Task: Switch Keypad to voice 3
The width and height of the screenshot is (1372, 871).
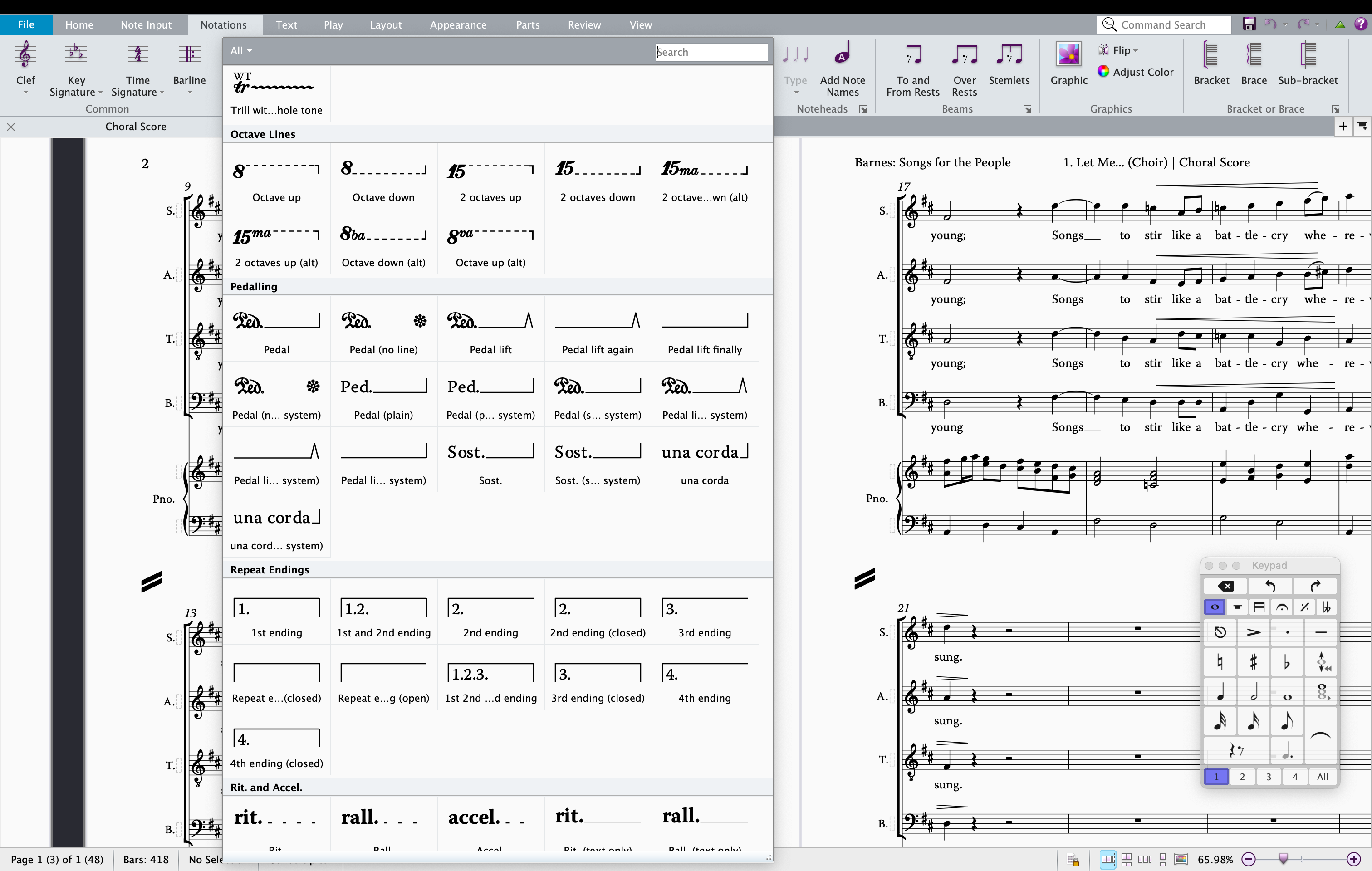Action: tap(1268, 777)
